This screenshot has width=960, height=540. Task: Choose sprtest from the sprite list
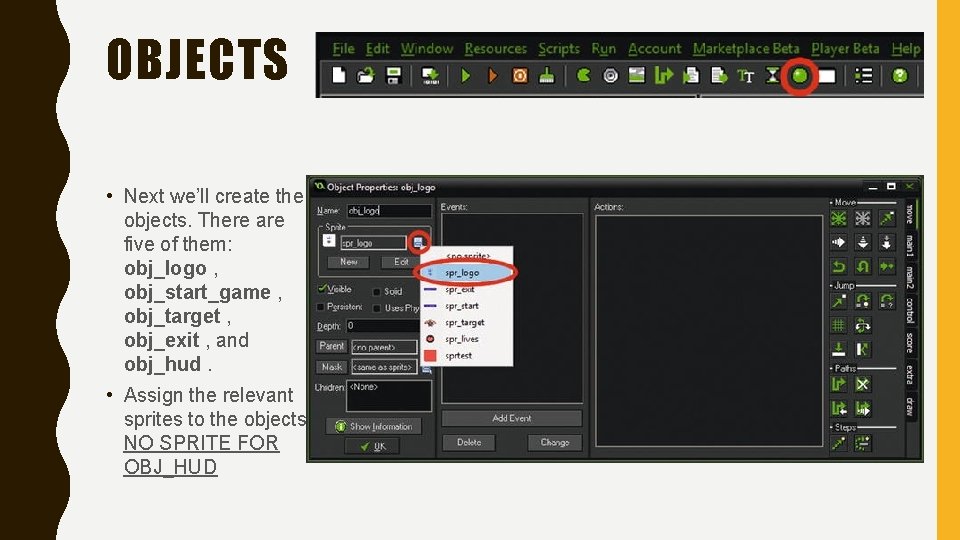[x=467, y=355]
